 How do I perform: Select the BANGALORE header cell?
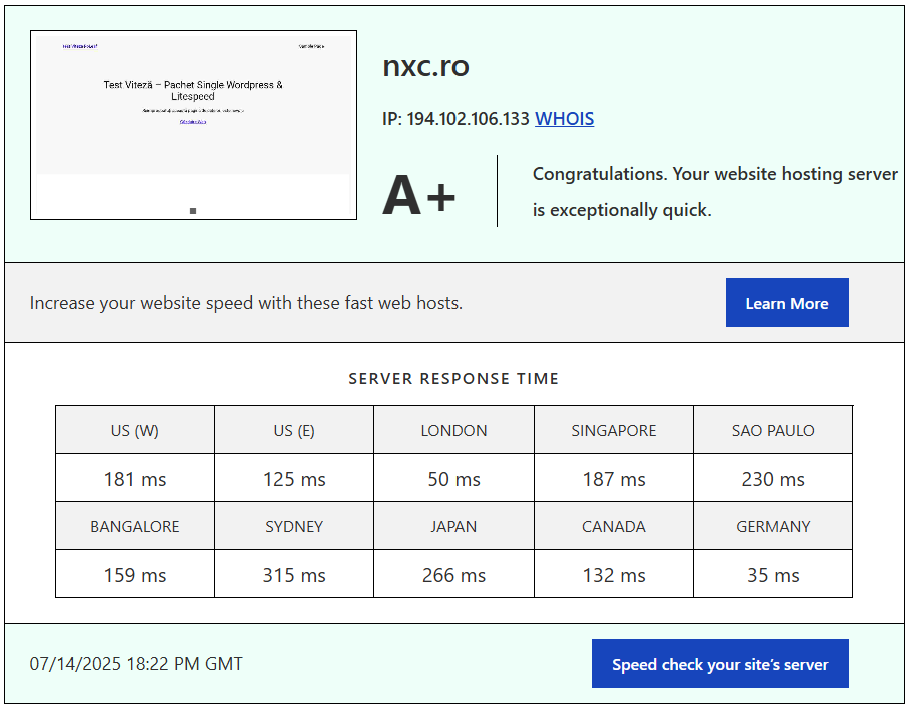coord(135,527)
